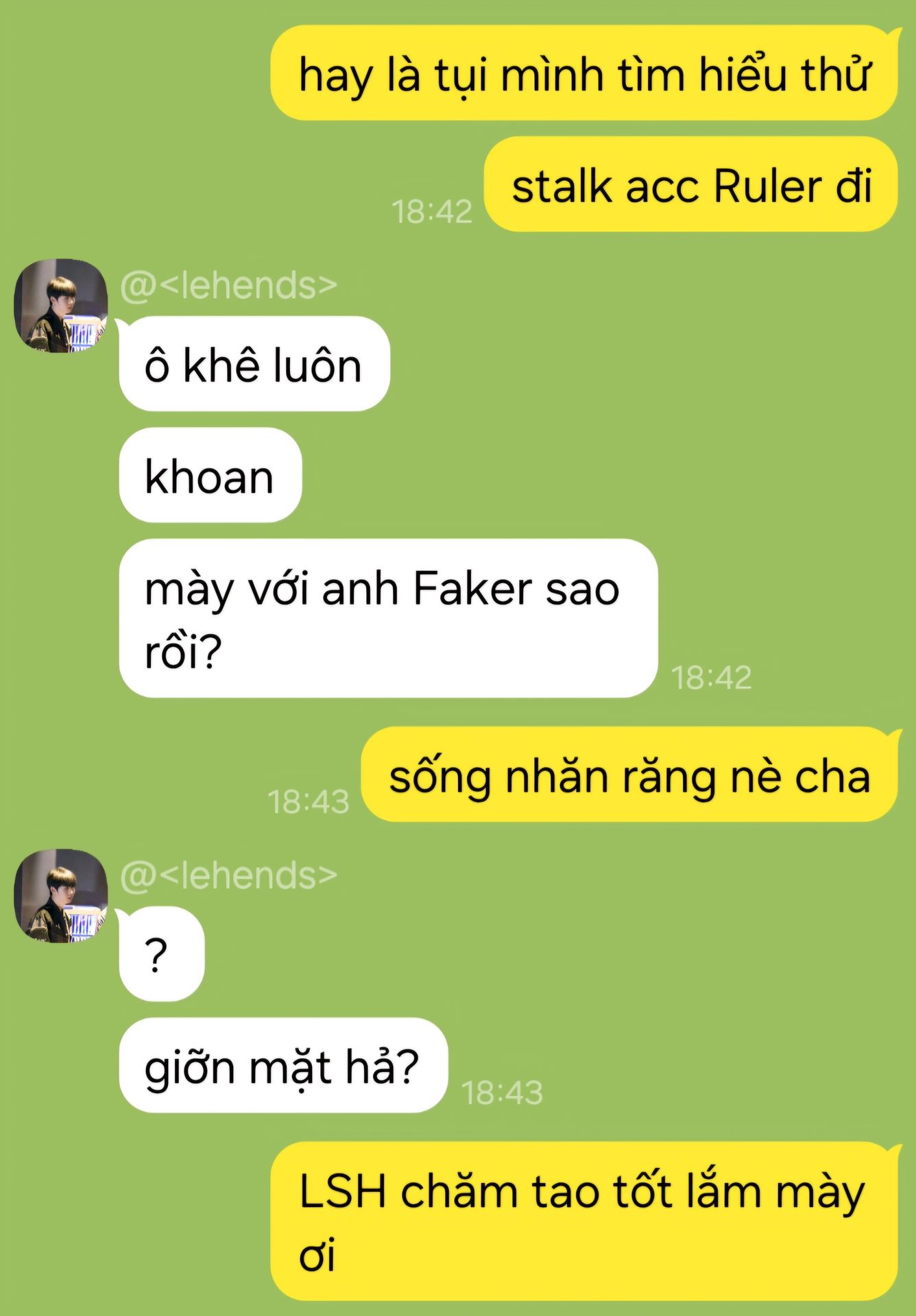This screenshot has height=1316, width=916.
Task: Click the 18:42 timestamp beside 'stalk acc Ruler đi'
Action: click(x=432, y=211)
